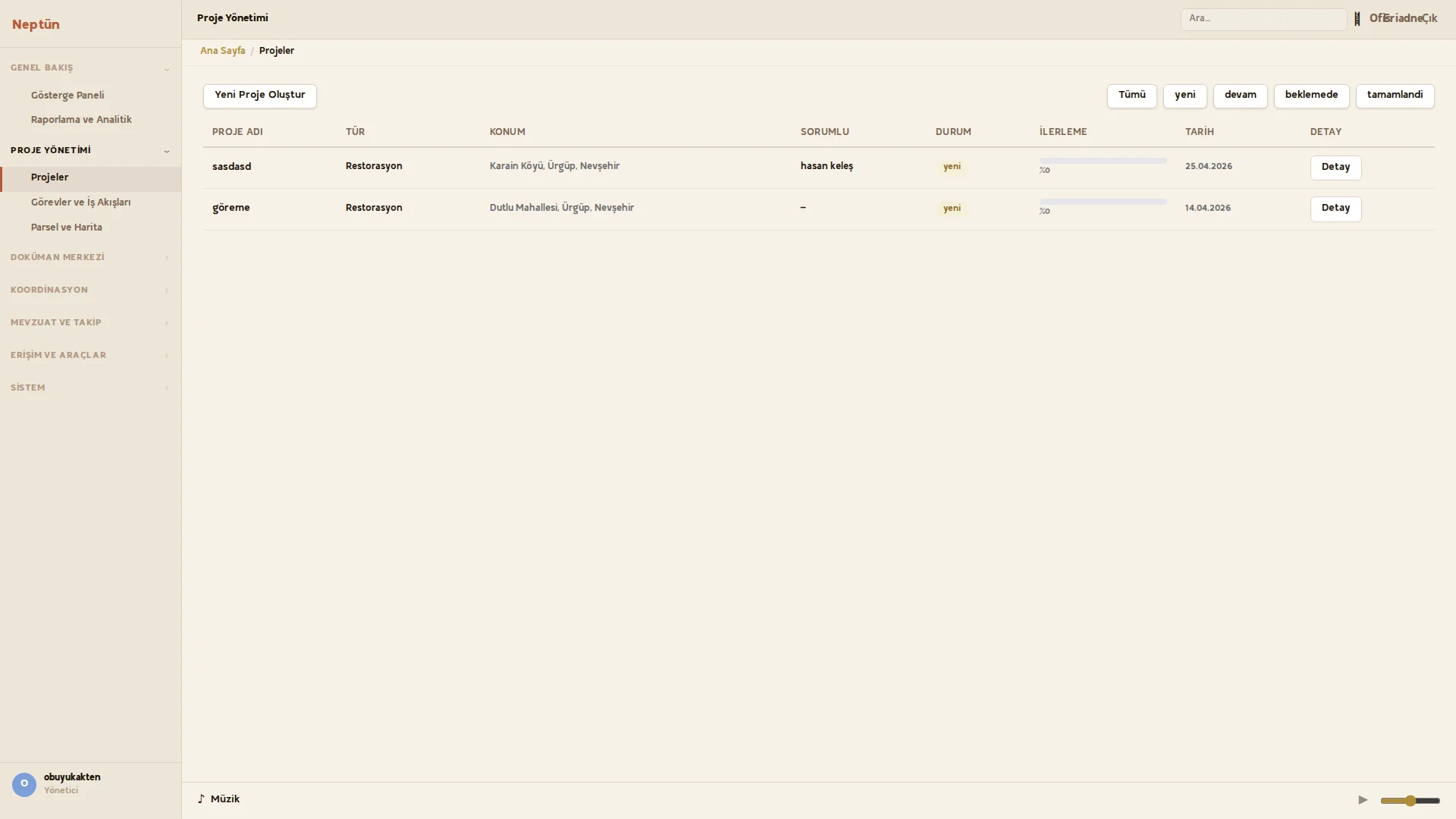Click Yeni Proje Oluştur button

coord(259,96)
